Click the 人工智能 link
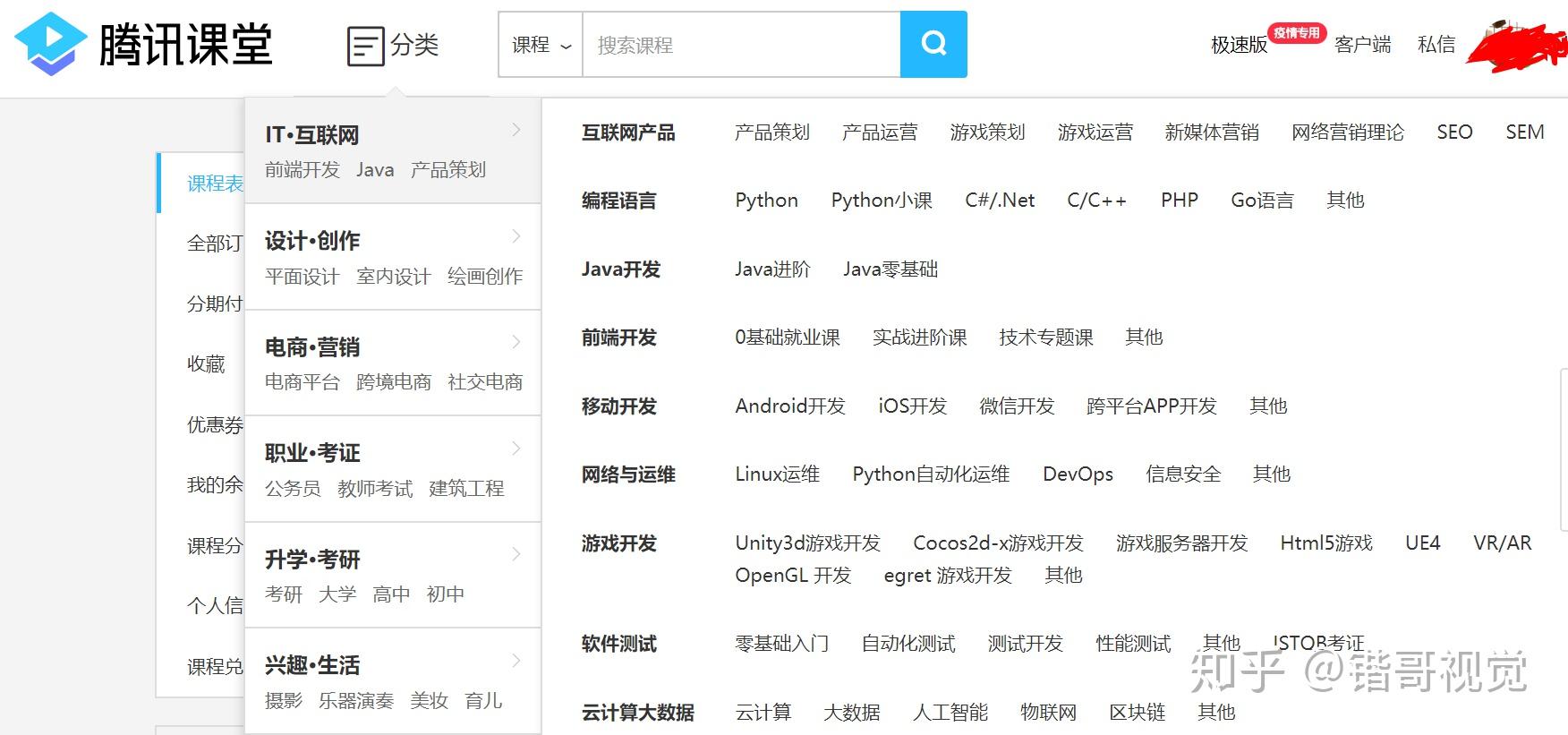Viewport: 1568px width, 735px height. (950, 713)
